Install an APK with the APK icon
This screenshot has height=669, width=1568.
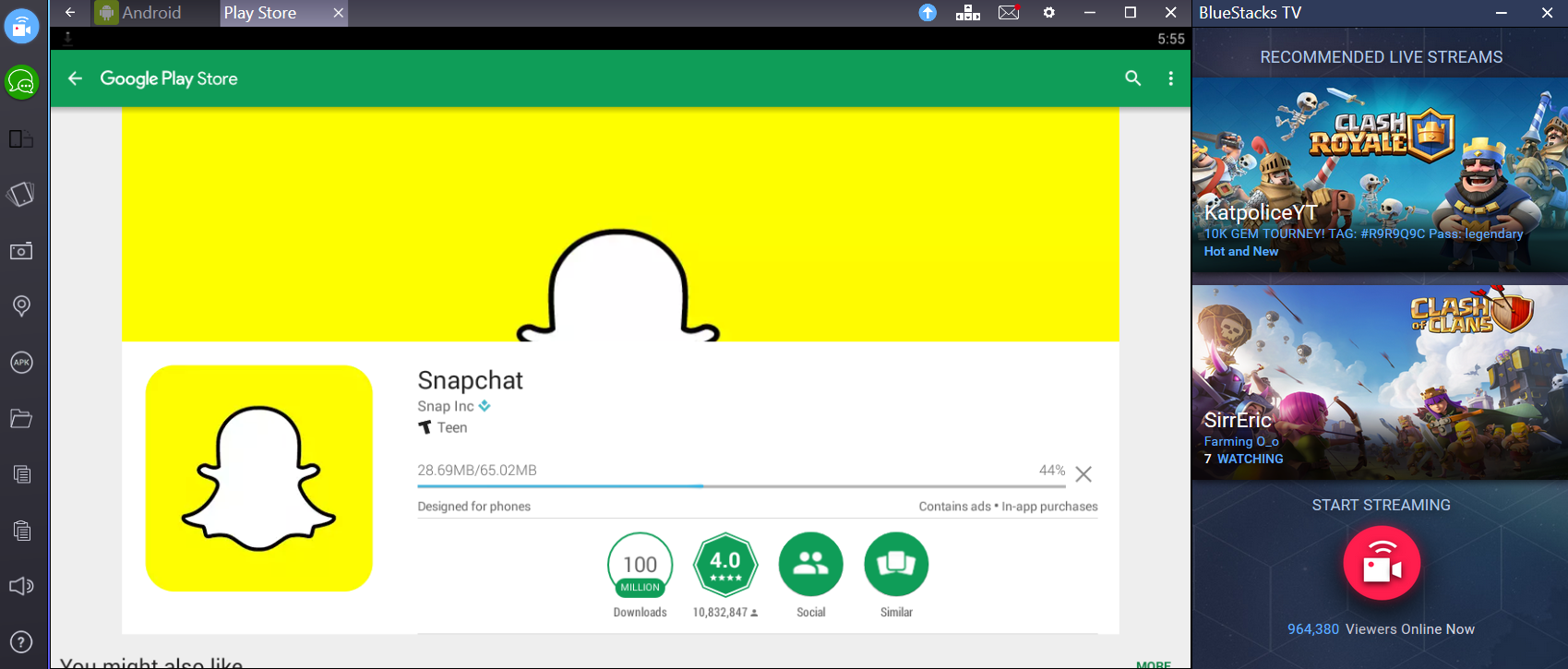point(21,363)
